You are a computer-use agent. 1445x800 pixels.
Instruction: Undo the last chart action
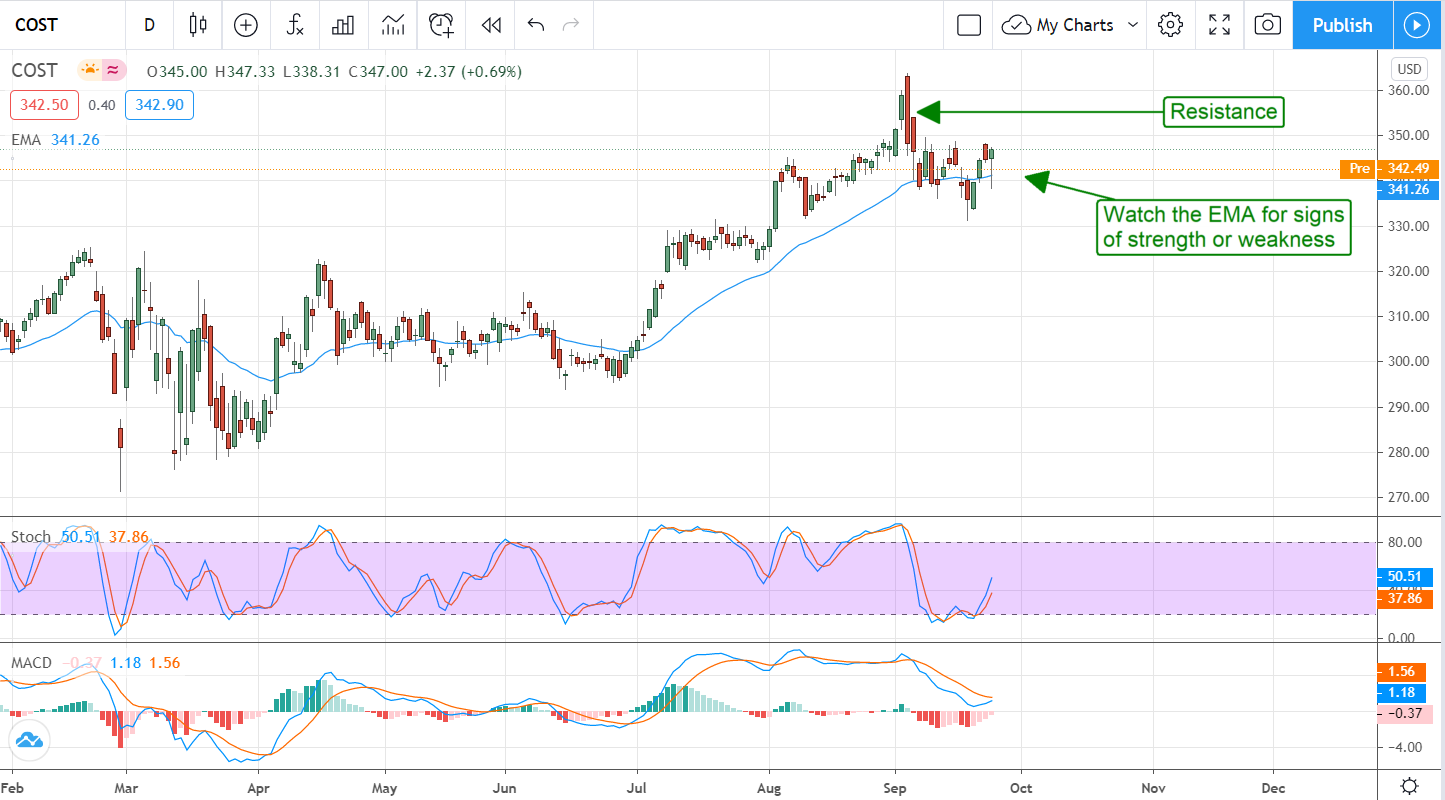[536, 25]
